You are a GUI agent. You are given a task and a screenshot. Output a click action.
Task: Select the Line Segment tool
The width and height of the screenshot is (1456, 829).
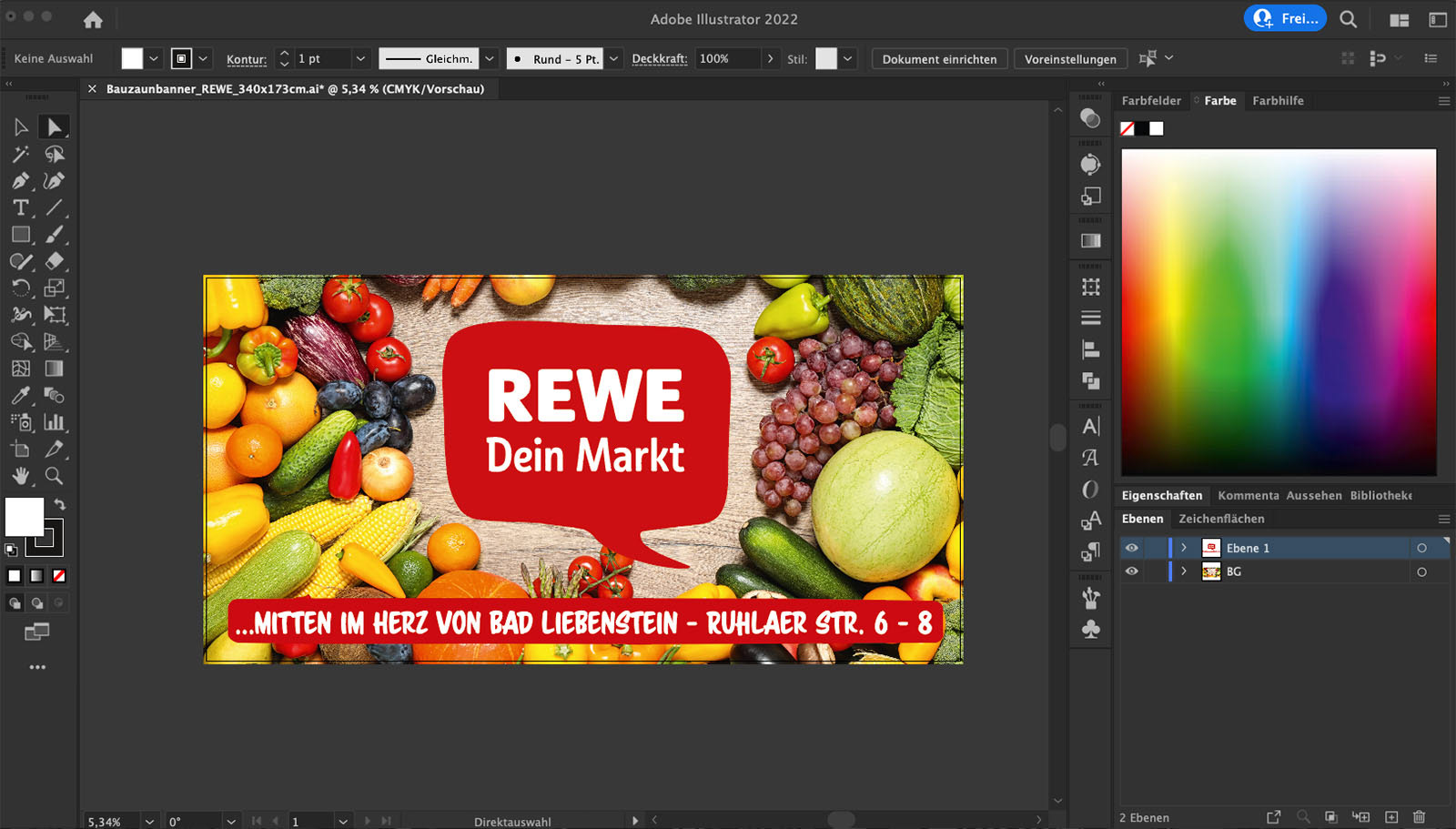[55, 207]
